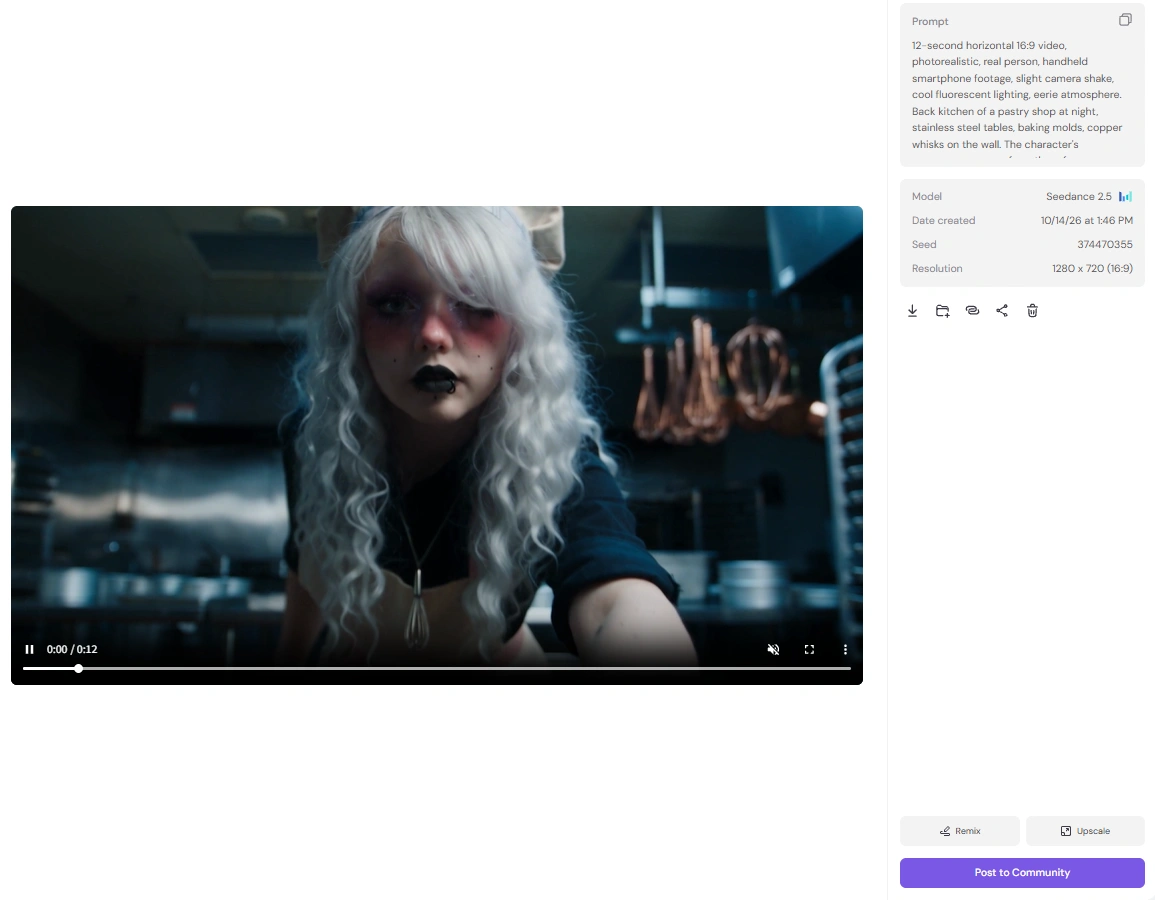Viewport: 1155px width, 900px height.
Task: Click the Date created field label
Action: (x=943, y=220)
